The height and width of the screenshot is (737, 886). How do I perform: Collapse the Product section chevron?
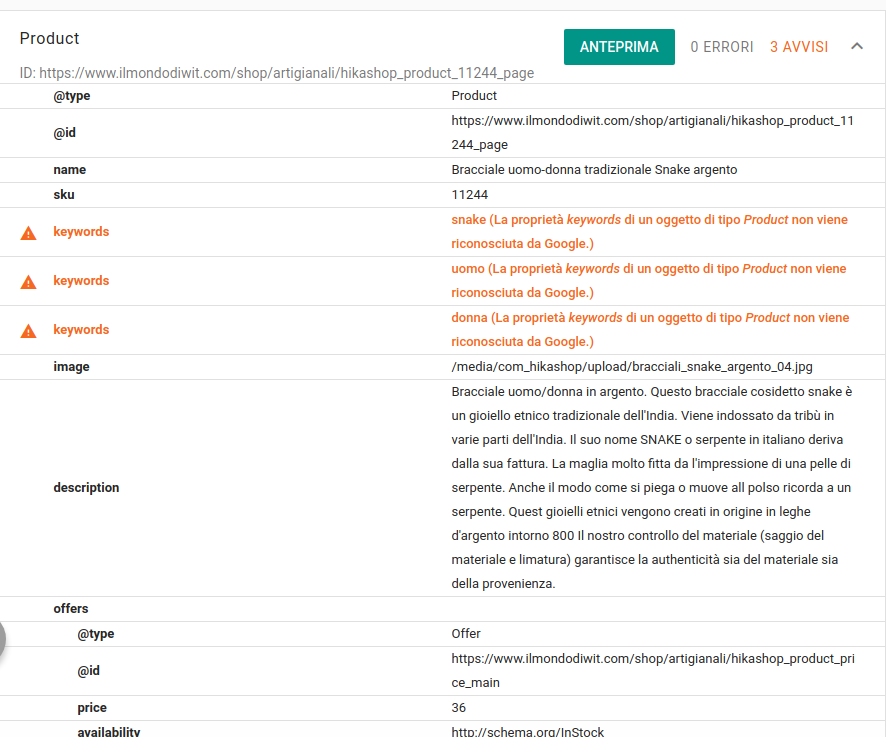point(857,46)
